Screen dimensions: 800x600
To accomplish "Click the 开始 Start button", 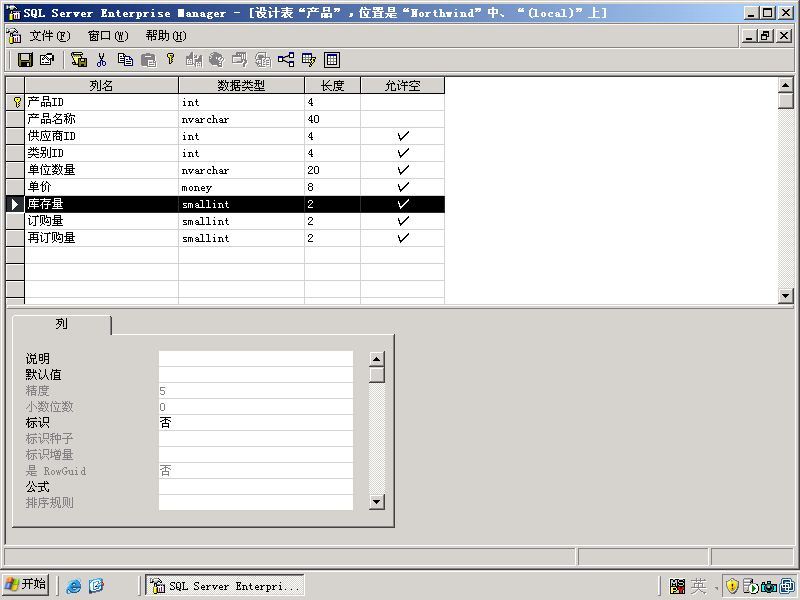I will click(x=26, y=585).
